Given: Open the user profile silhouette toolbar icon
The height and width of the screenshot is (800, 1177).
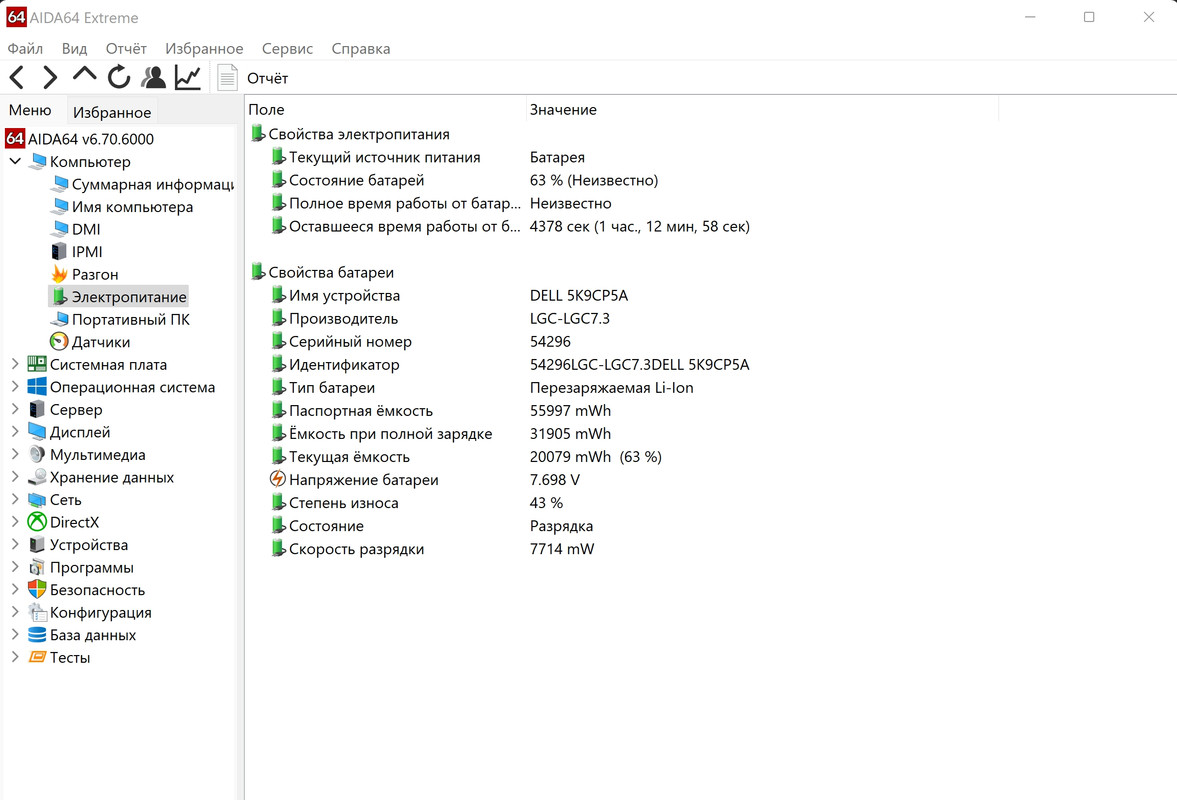Looking at the screenshot, I should point(153,77).
